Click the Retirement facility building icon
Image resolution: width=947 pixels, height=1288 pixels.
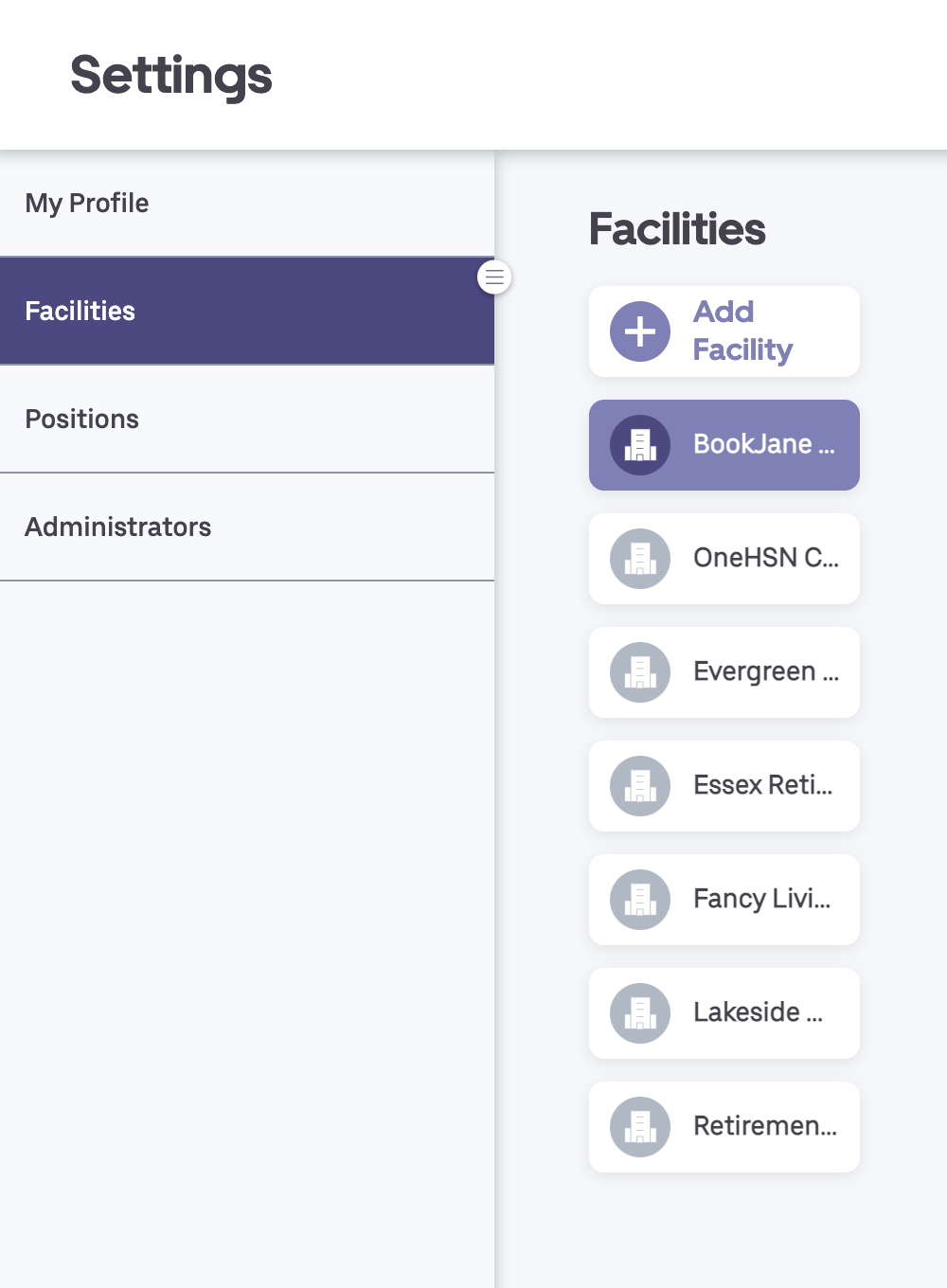click(x=639, y=1127)
